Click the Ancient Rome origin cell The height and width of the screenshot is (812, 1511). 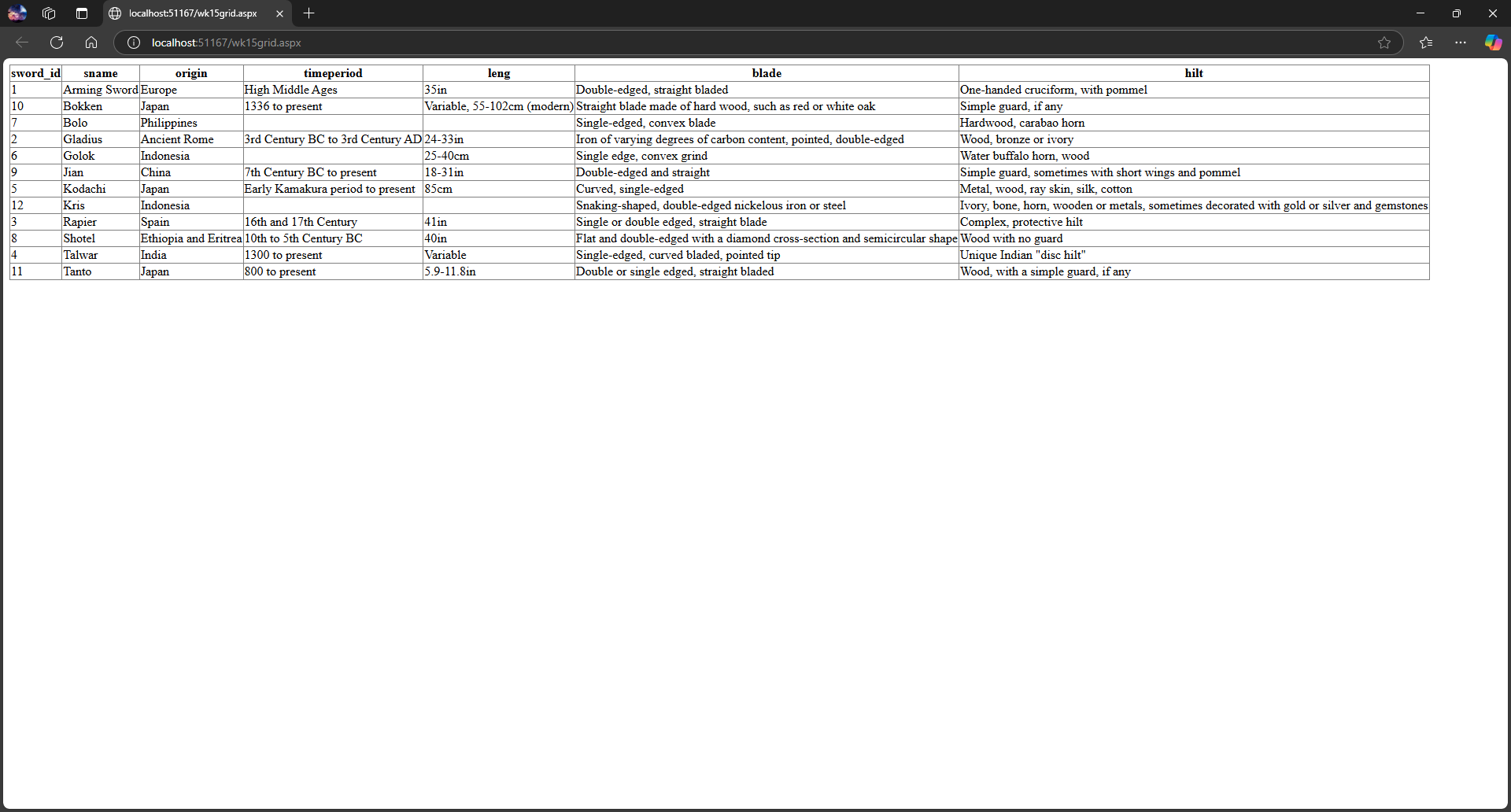191,139
